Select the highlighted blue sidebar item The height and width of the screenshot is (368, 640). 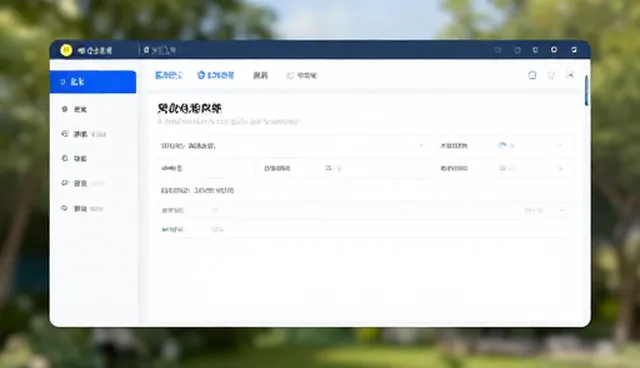click(x=93, y=82)
